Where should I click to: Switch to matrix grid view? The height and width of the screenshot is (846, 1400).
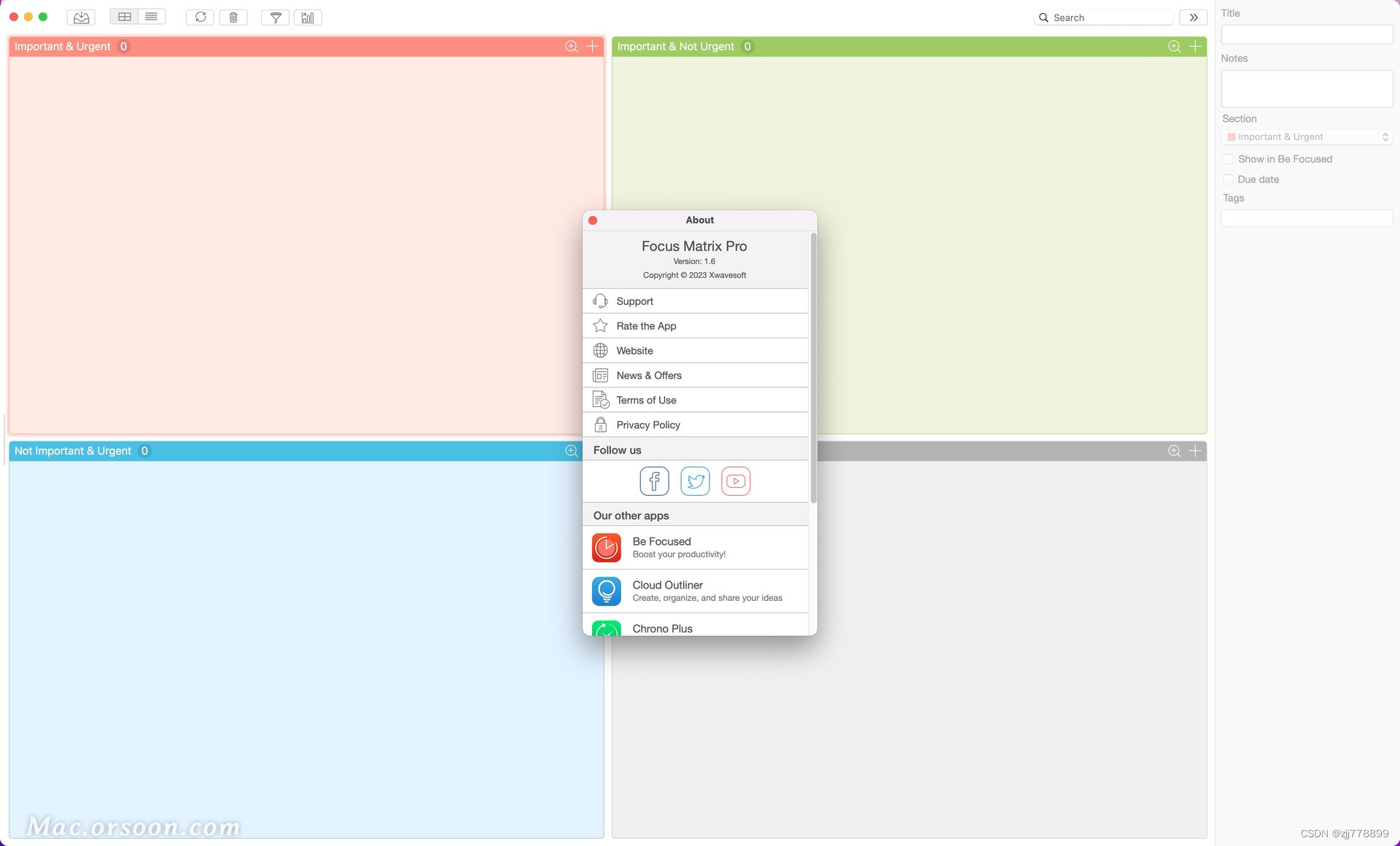click(125, 17)
